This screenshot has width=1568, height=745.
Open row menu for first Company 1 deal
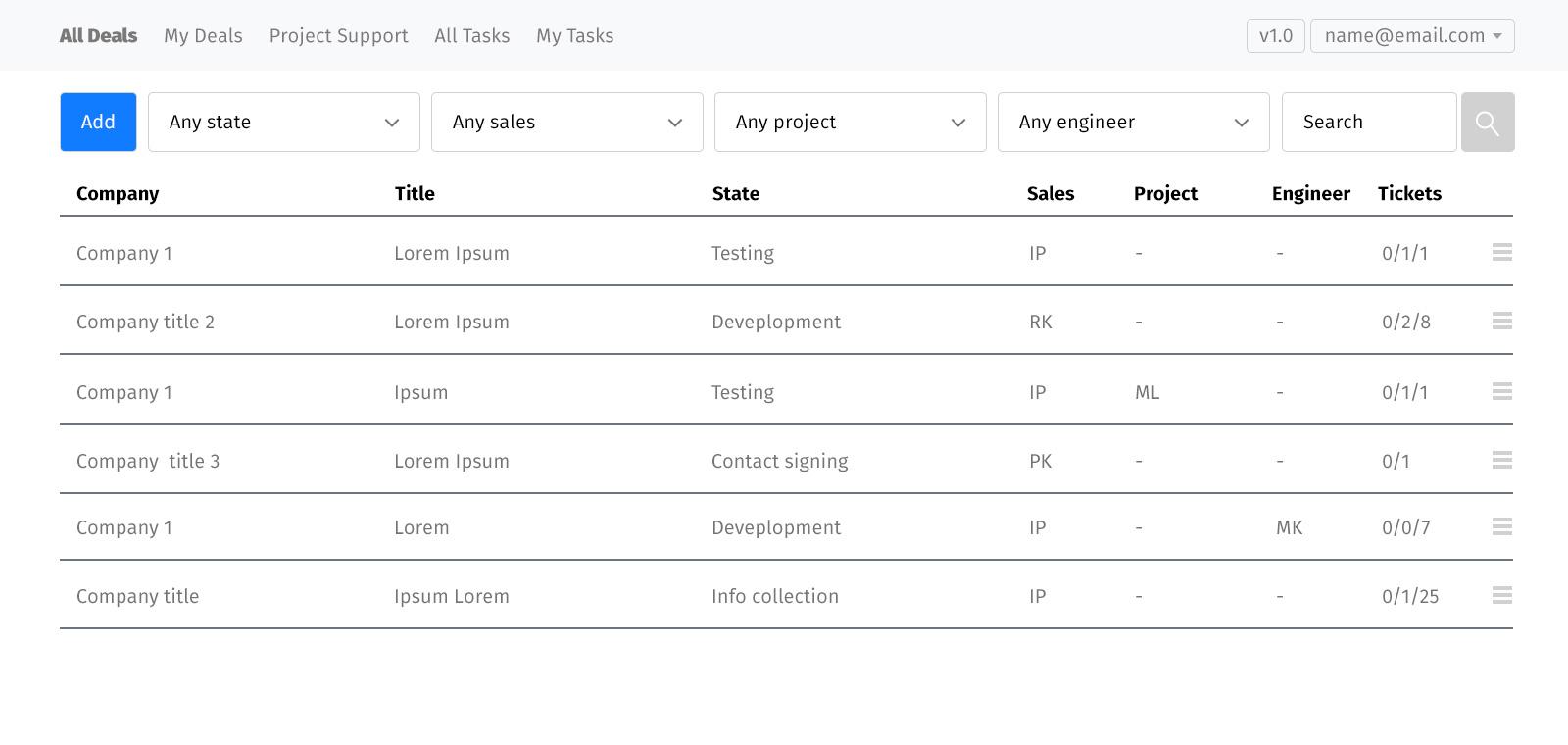(x=1501, y=253)
